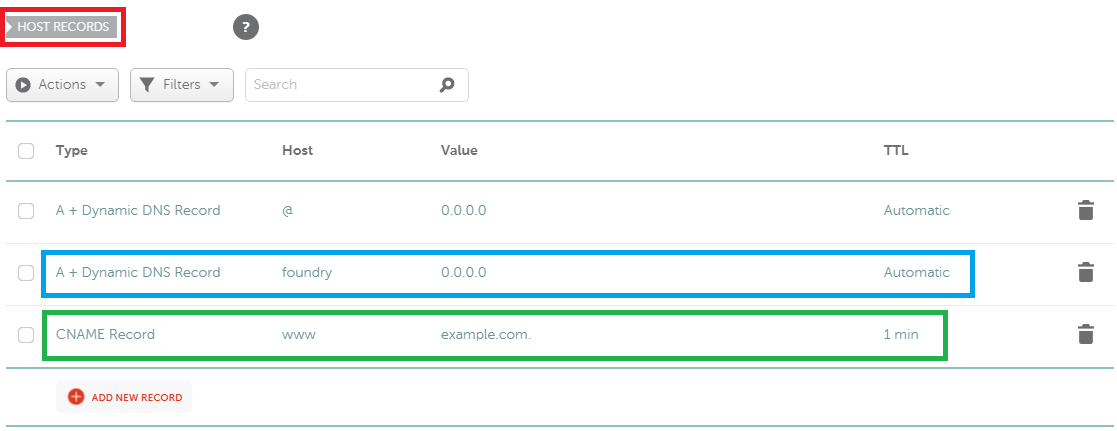Screen dimensions: 1117x431
Task: Focus the Search input field
Action: coord(340,85)
